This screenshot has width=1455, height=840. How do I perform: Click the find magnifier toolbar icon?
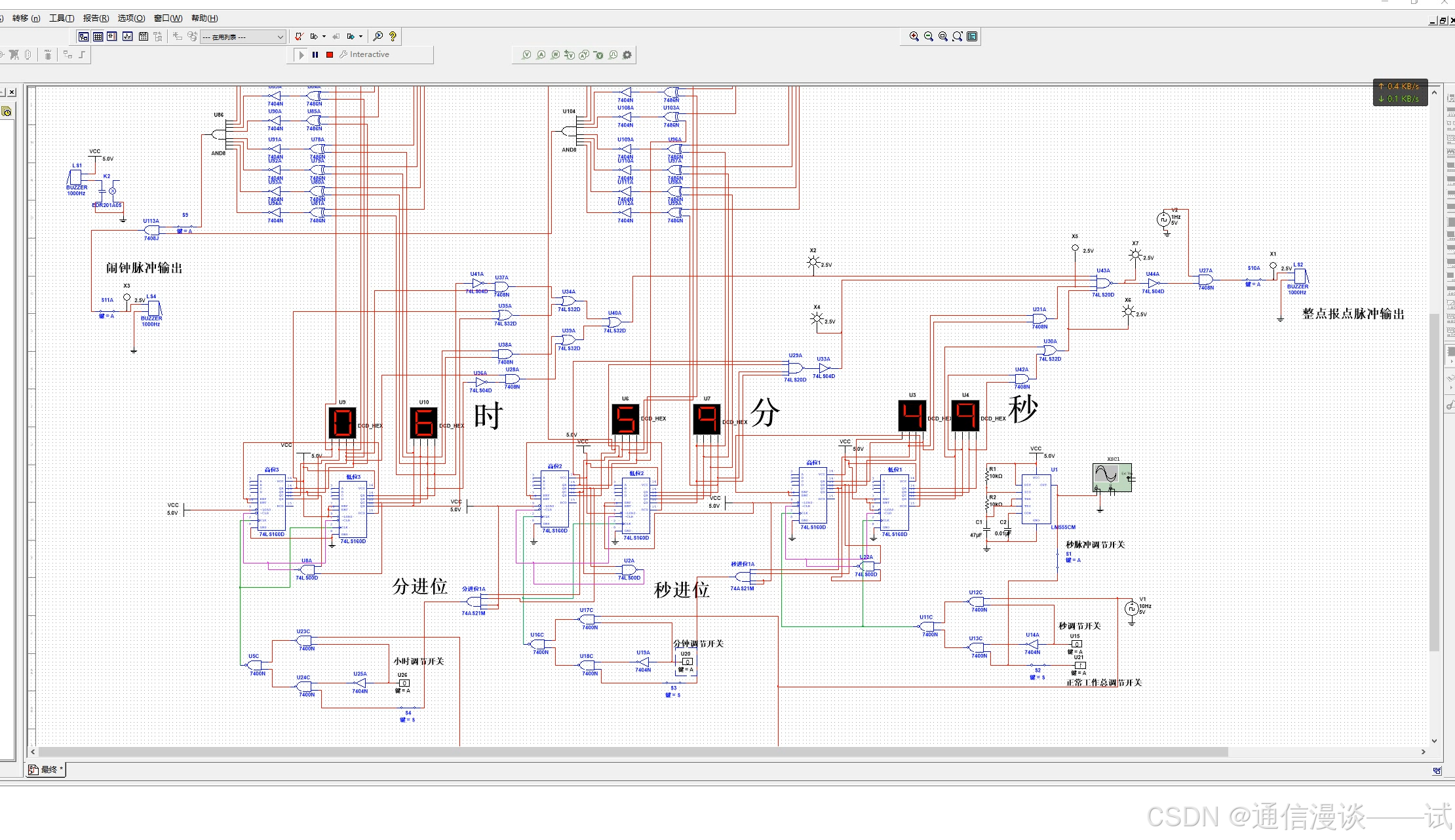point(378,37)
